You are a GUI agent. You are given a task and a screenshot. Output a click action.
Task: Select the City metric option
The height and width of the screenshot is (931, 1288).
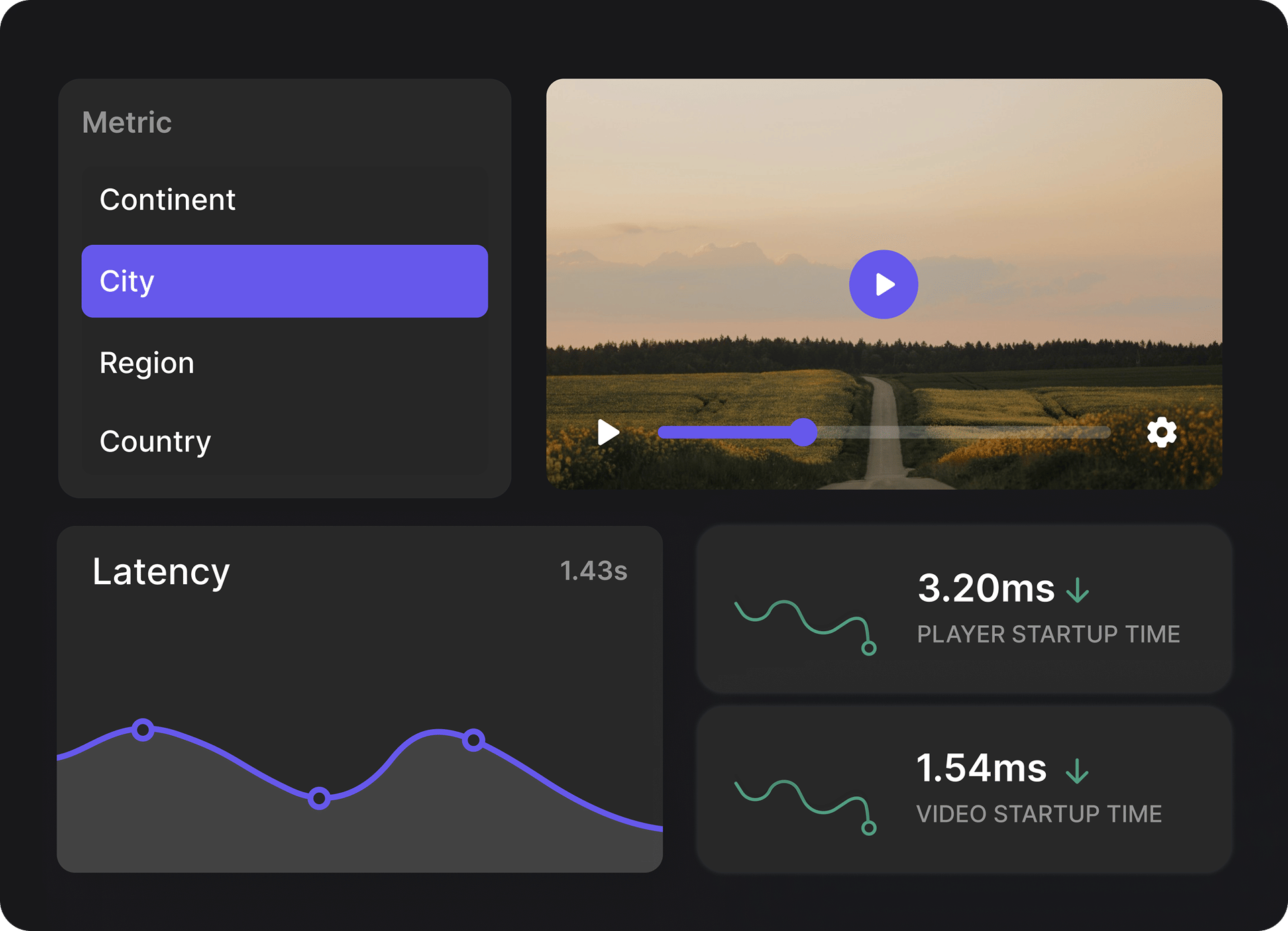click(x=284, y=281)
